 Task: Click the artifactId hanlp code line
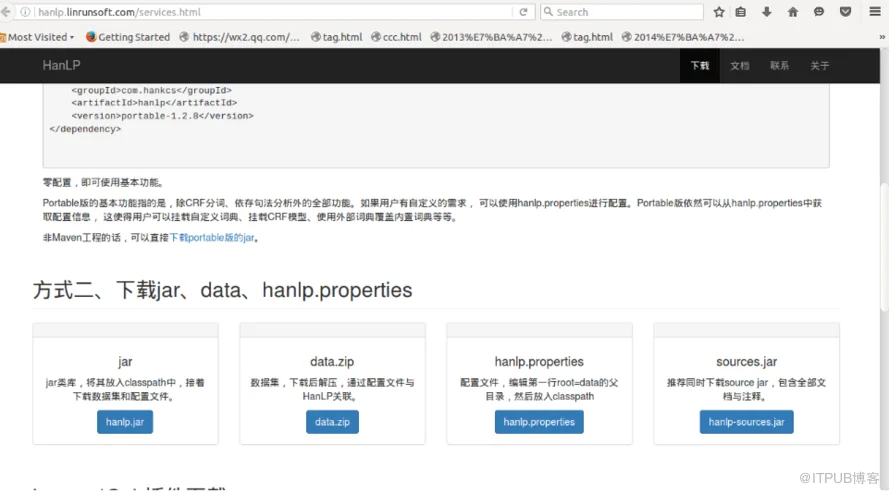[154, 103]
